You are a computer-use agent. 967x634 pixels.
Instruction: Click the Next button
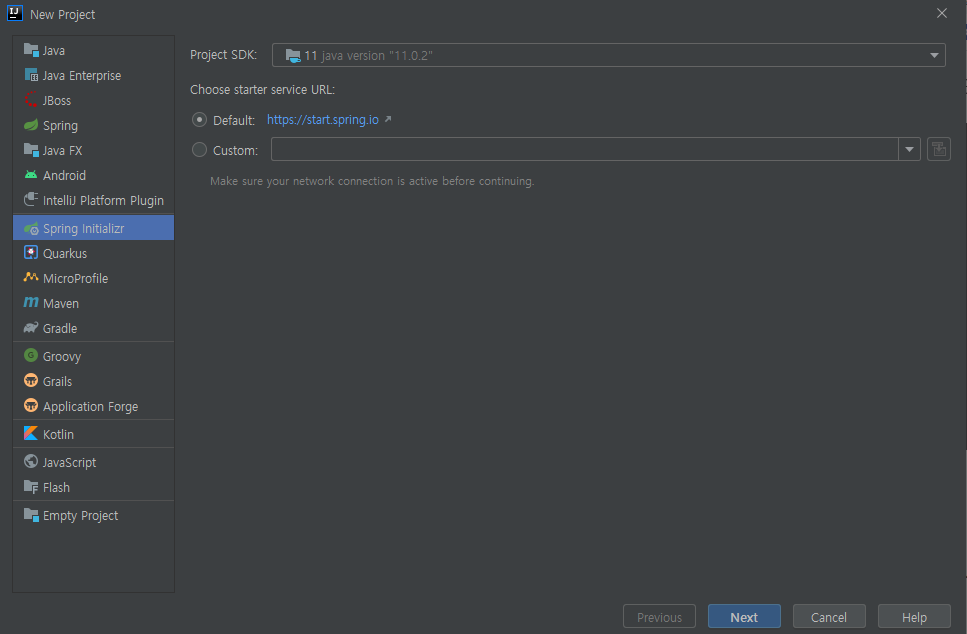744,617
